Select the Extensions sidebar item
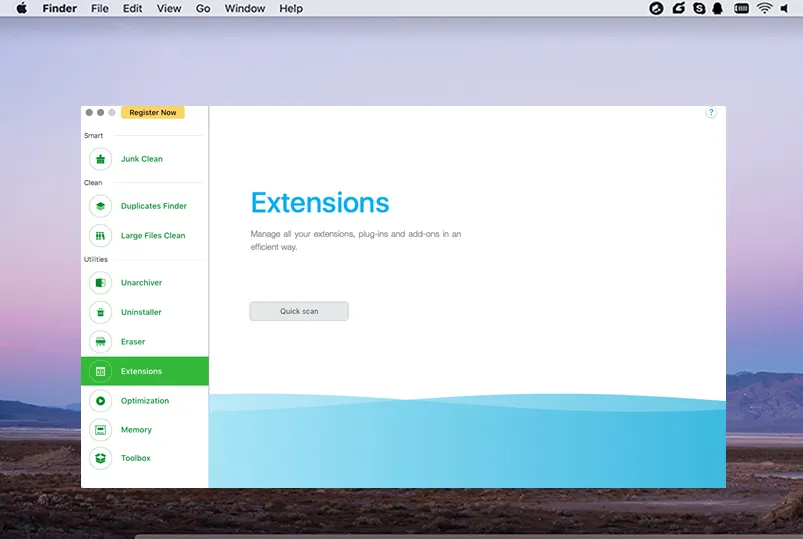Image resolution: width=803 pixels, height=539 pixels. pyautogui.click(x=144, y=371)
